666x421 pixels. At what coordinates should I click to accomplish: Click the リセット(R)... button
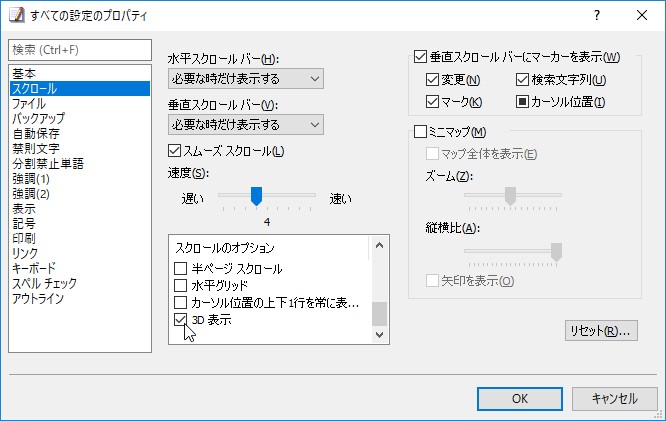point(601,331)
